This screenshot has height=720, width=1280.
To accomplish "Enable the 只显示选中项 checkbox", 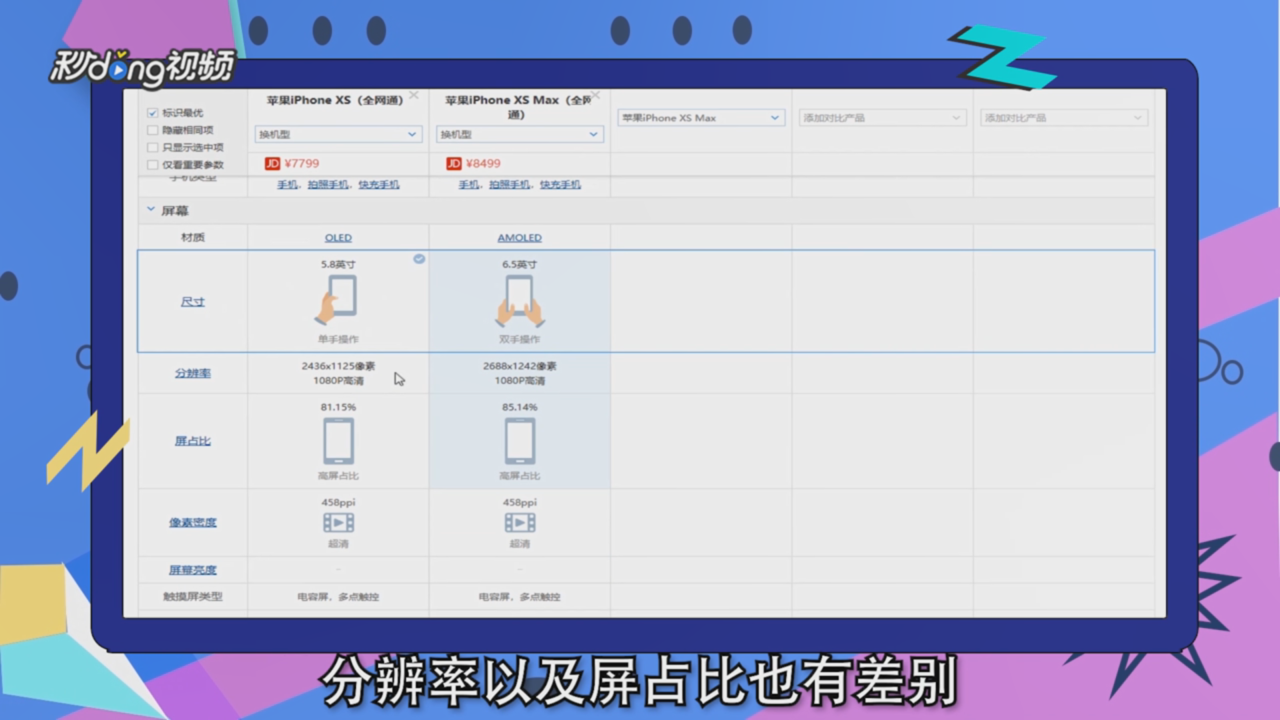I will [x=153, y=147].
